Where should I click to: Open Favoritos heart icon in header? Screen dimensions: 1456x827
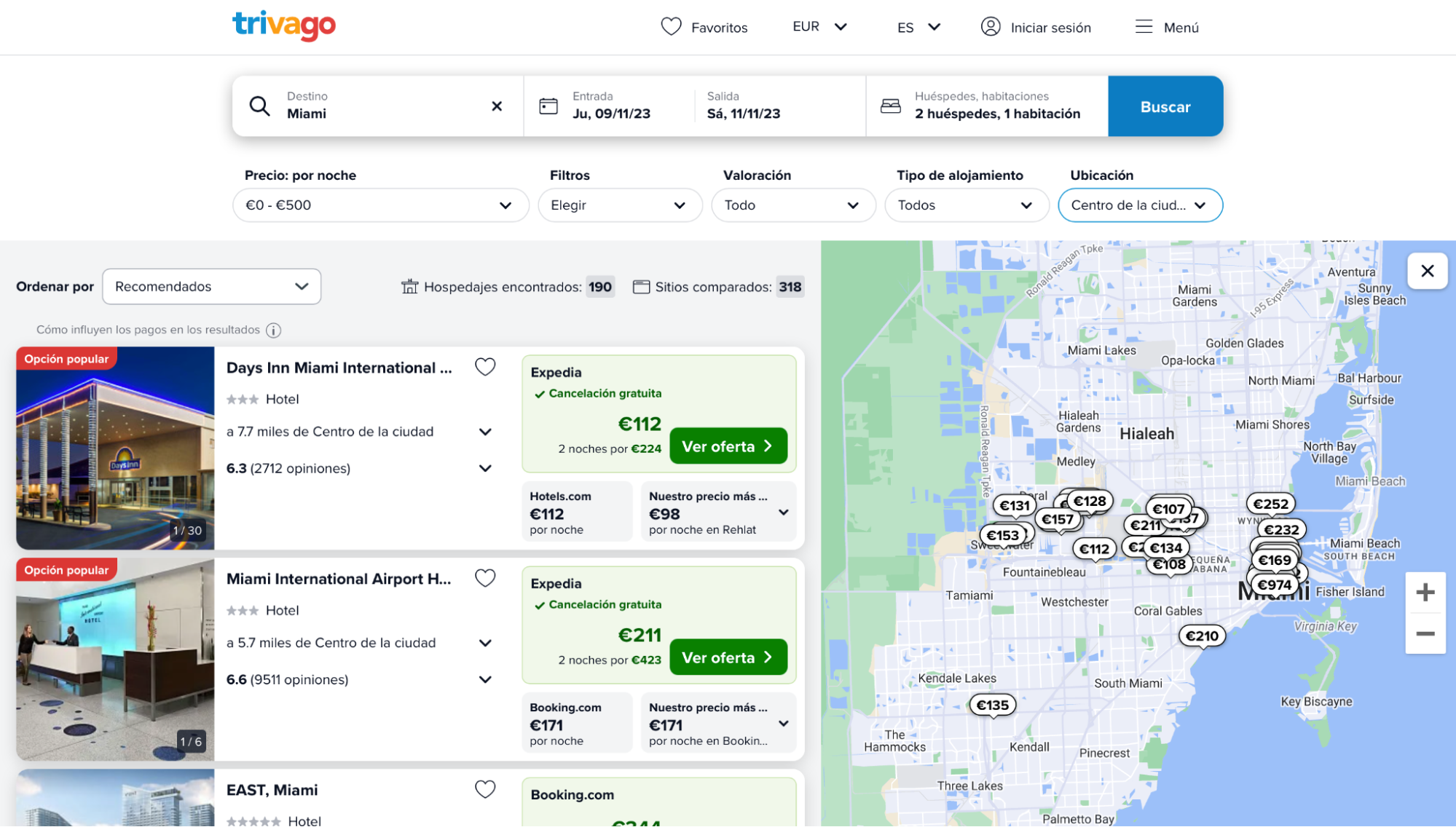coord(671,27)
